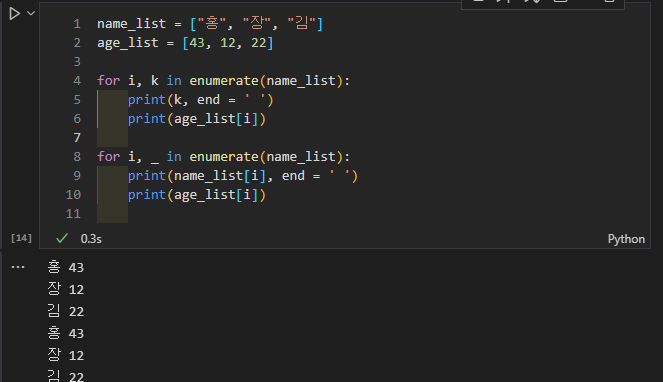Click the first "김 22" output line
The image size is (663, 382).
pos(66,311)
